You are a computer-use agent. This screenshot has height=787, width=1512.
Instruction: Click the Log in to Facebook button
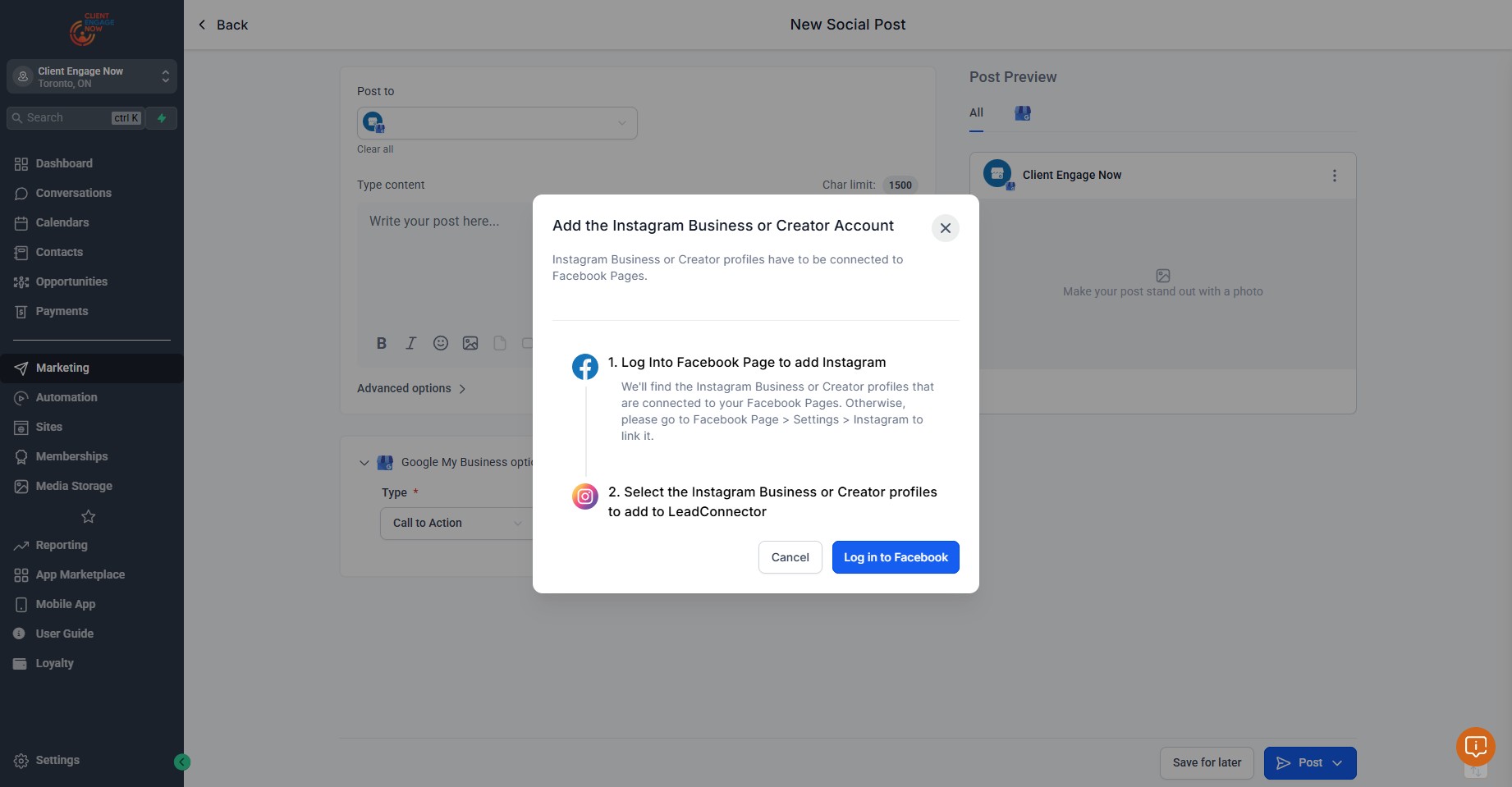click(x=896, y=557)
